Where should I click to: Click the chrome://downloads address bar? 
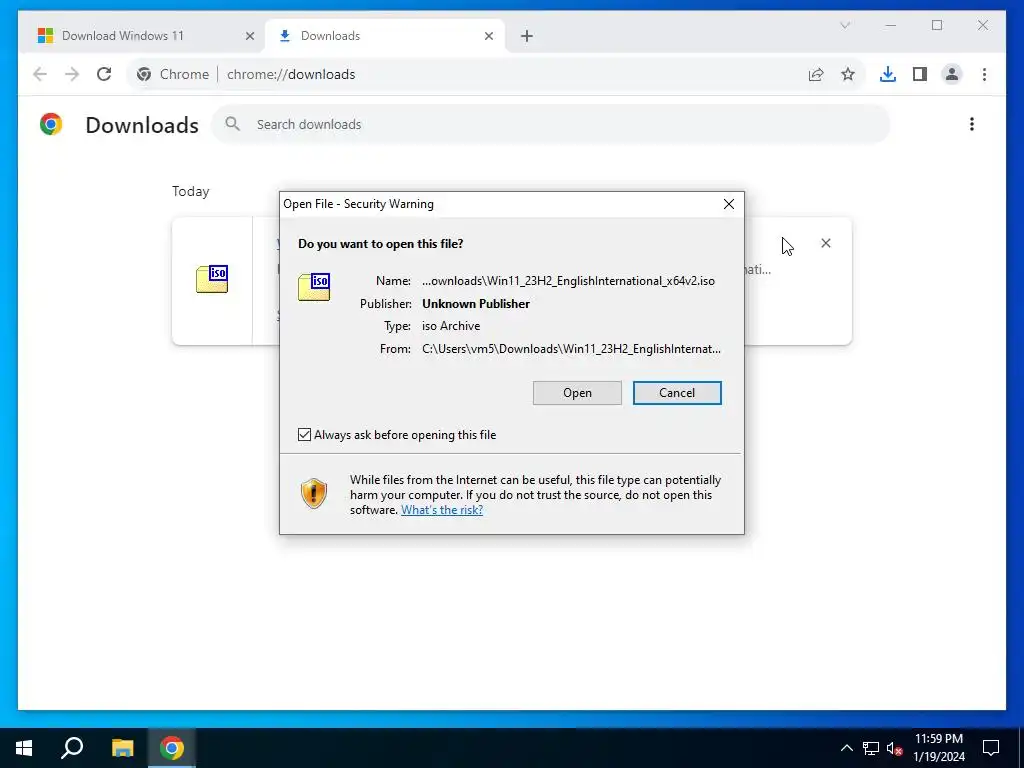coord(291,74)
